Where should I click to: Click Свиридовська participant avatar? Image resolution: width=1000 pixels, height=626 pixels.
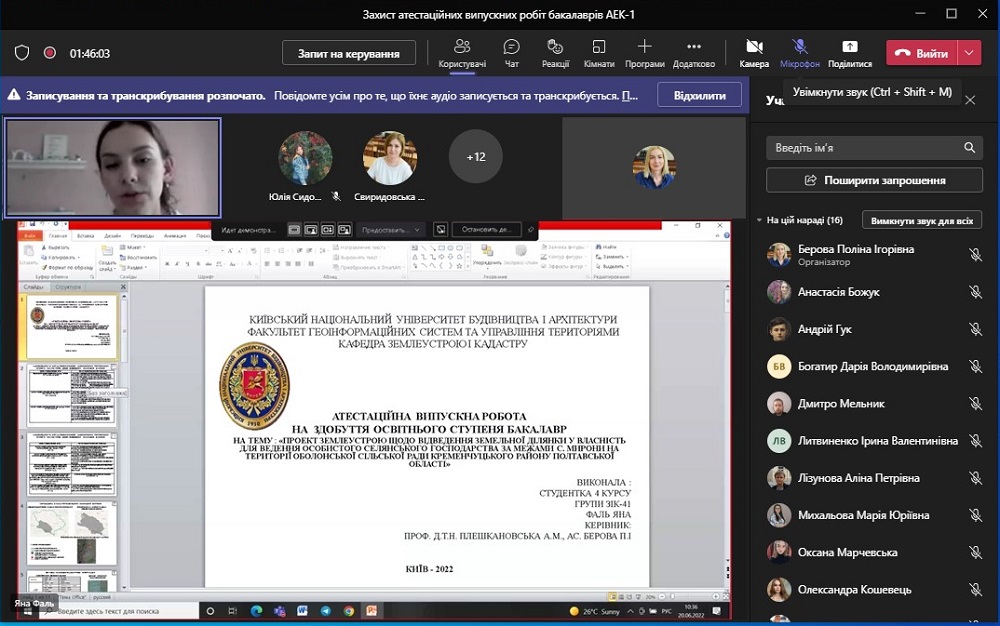[x=390, y=157]
